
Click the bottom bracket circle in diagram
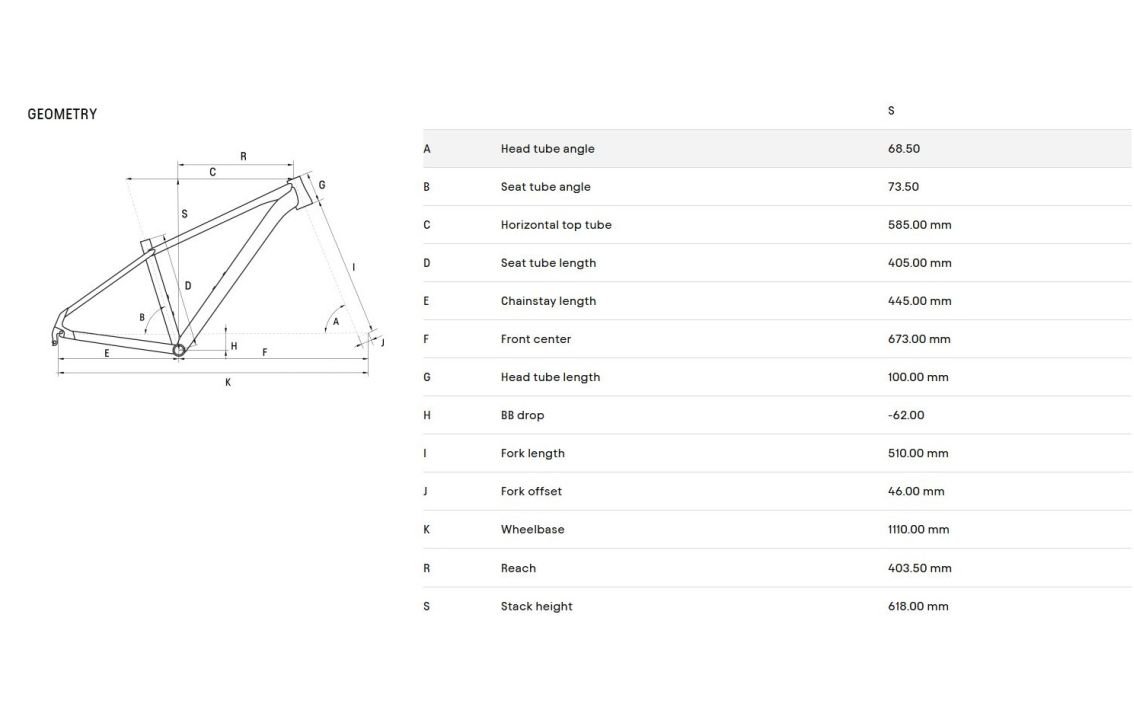pos(179,350)
